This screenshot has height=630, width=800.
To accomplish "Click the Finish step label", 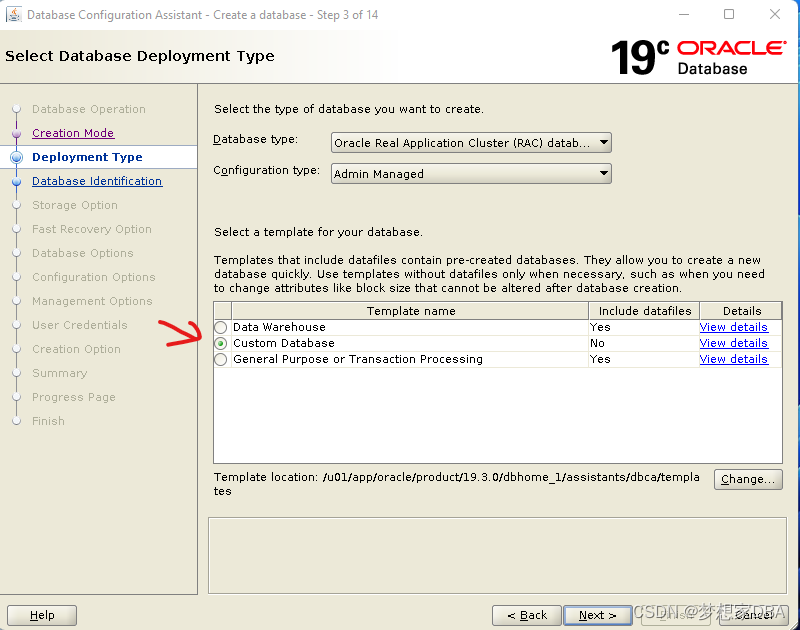I will click(x=48, y=421).
